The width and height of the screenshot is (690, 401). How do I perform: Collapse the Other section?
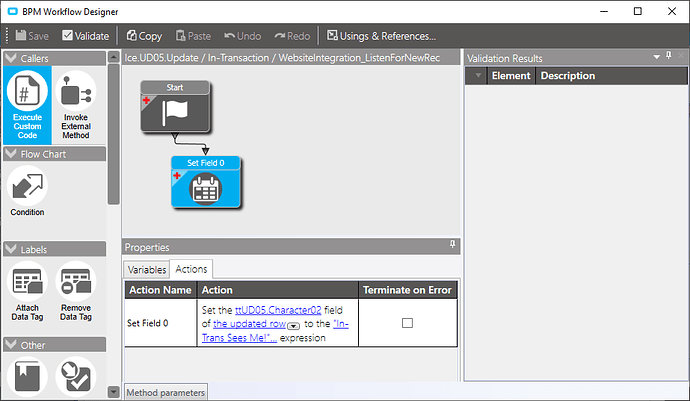point(11,345)
